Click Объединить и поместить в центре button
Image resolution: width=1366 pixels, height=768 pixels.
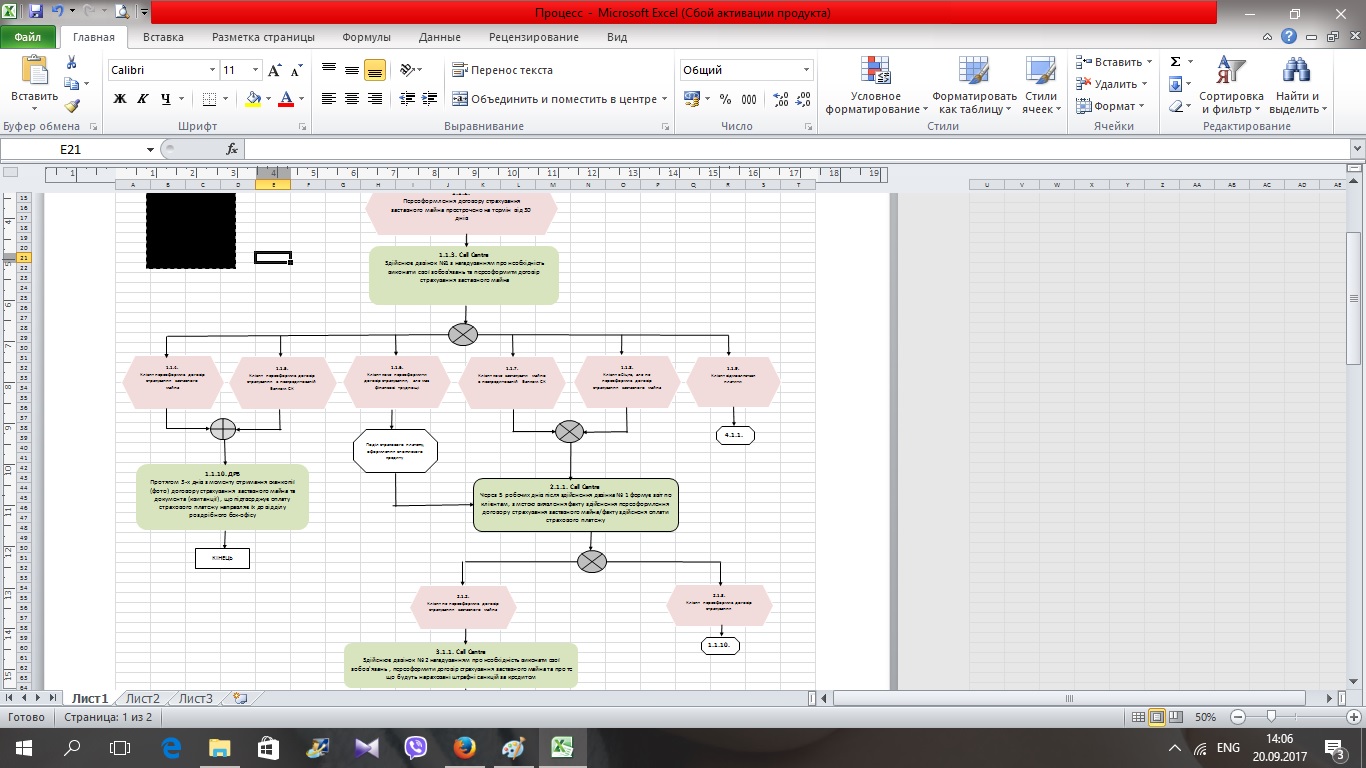click(555, 99)
